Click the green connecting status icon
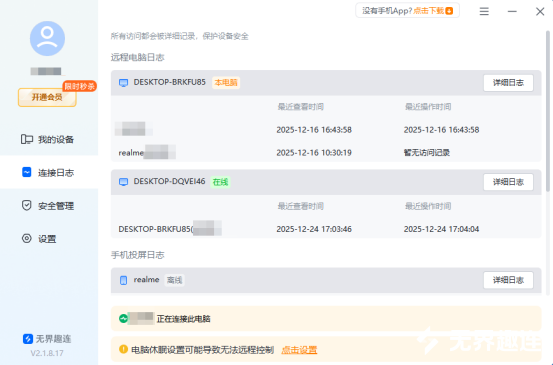The image size is (553, 365). (x=123, y=318)
